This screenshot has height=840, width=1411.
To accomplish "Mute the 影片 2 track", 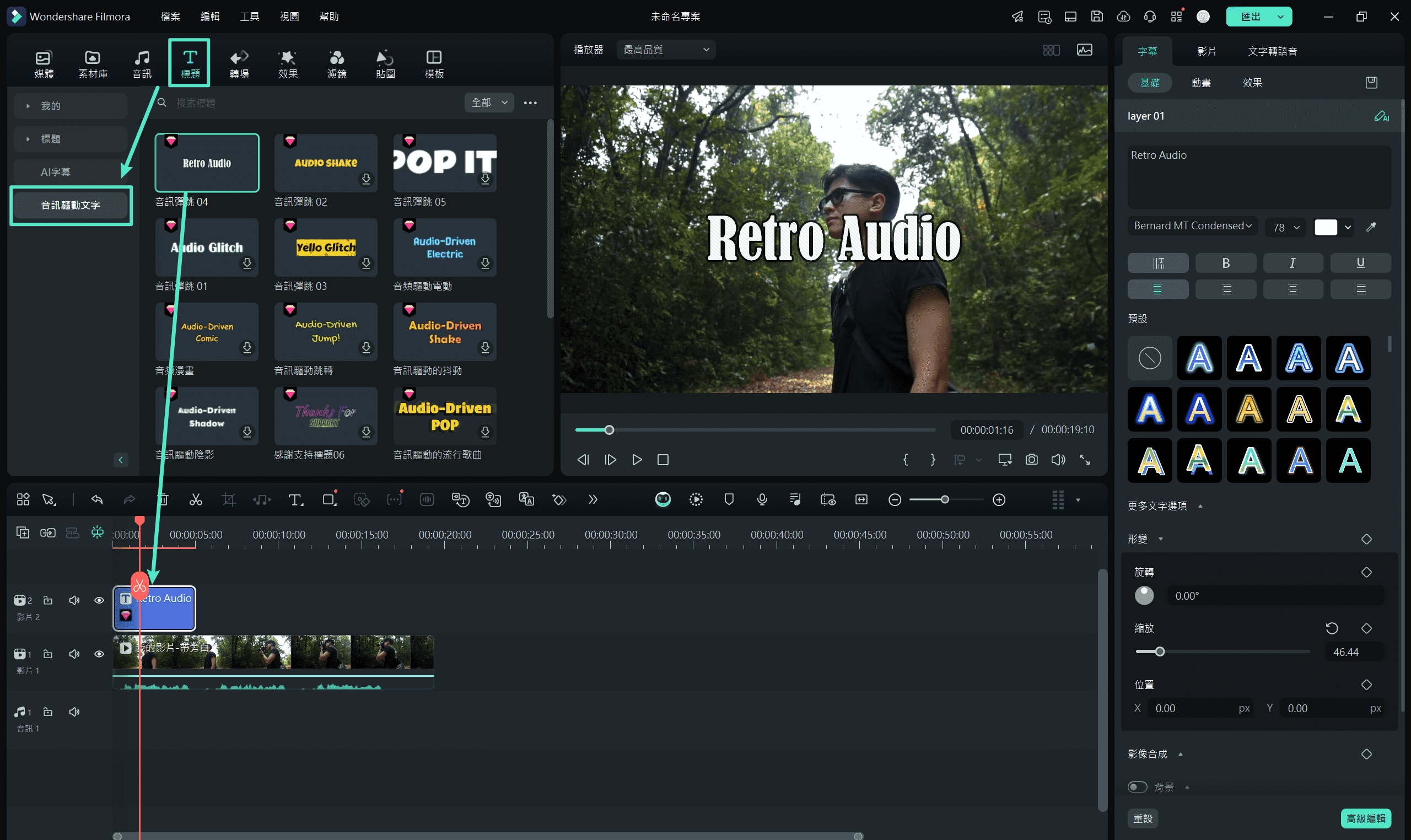I will (74, 600).
